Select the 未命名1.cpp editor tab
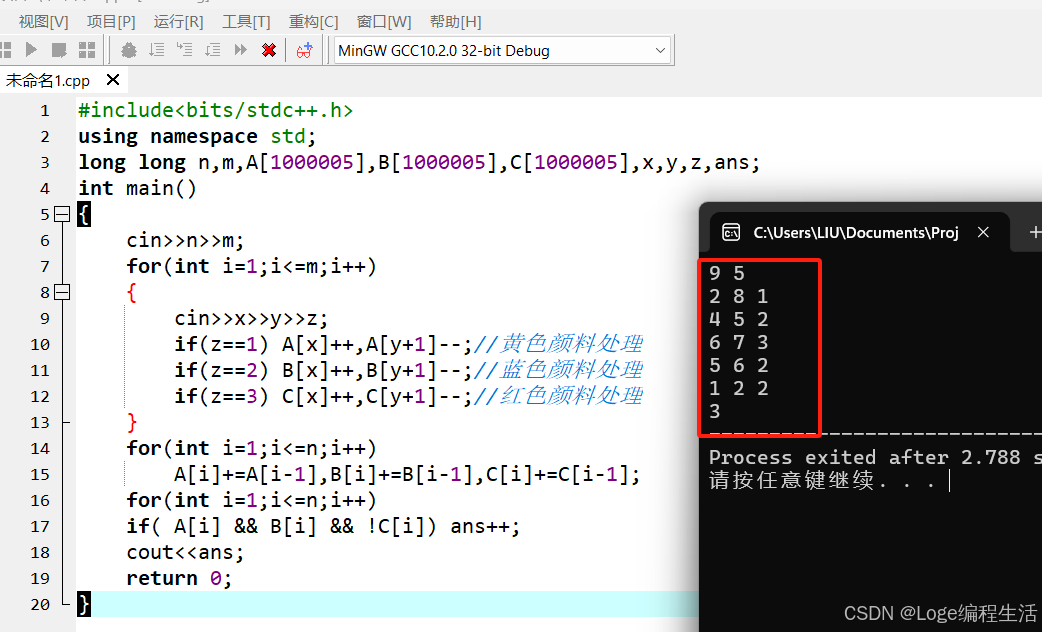 pos(48,80)
